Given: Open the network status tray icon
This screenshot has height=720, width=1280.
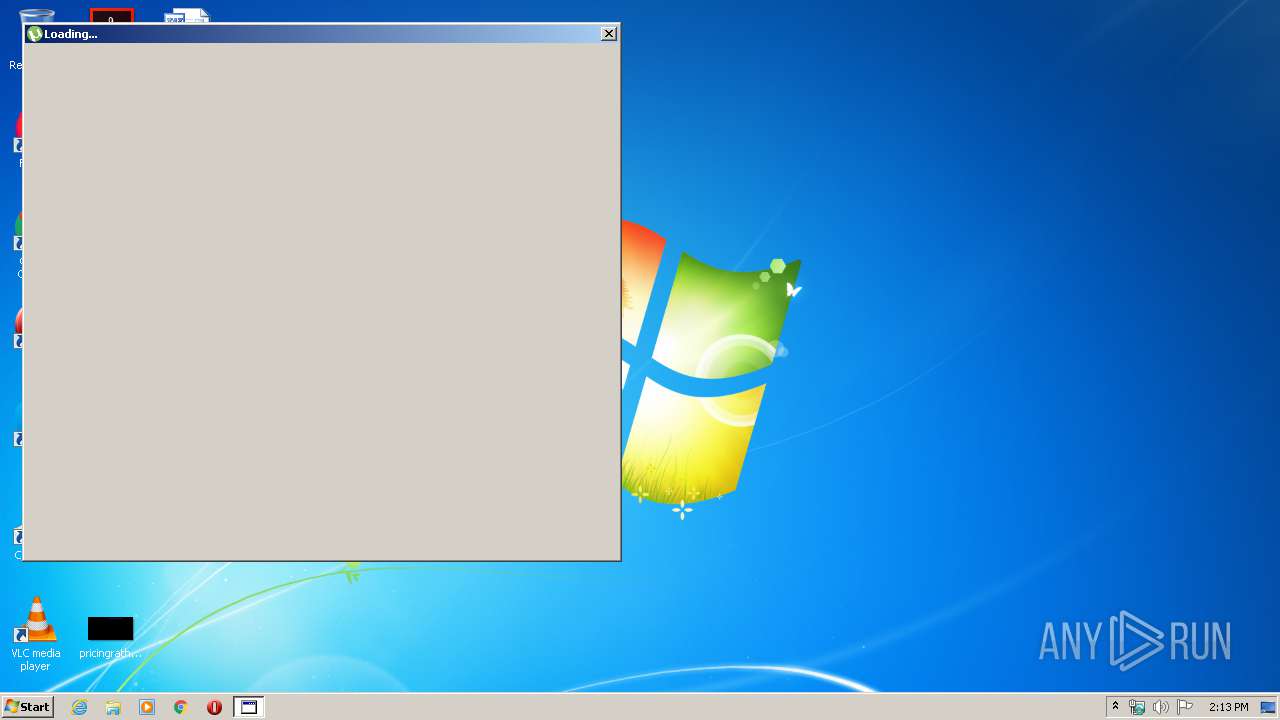Looking at the screenshot, I should [1137, 707].
